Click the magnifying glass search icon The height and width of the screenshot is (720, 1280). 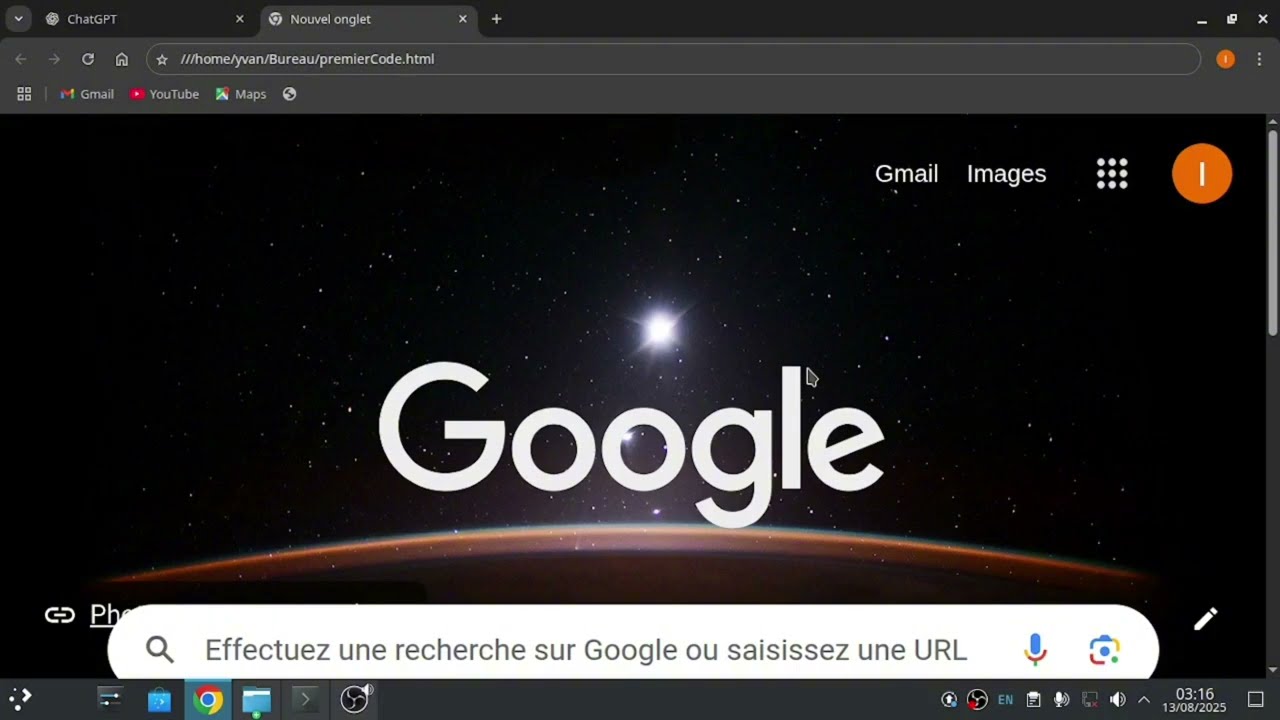coord(160,650)
